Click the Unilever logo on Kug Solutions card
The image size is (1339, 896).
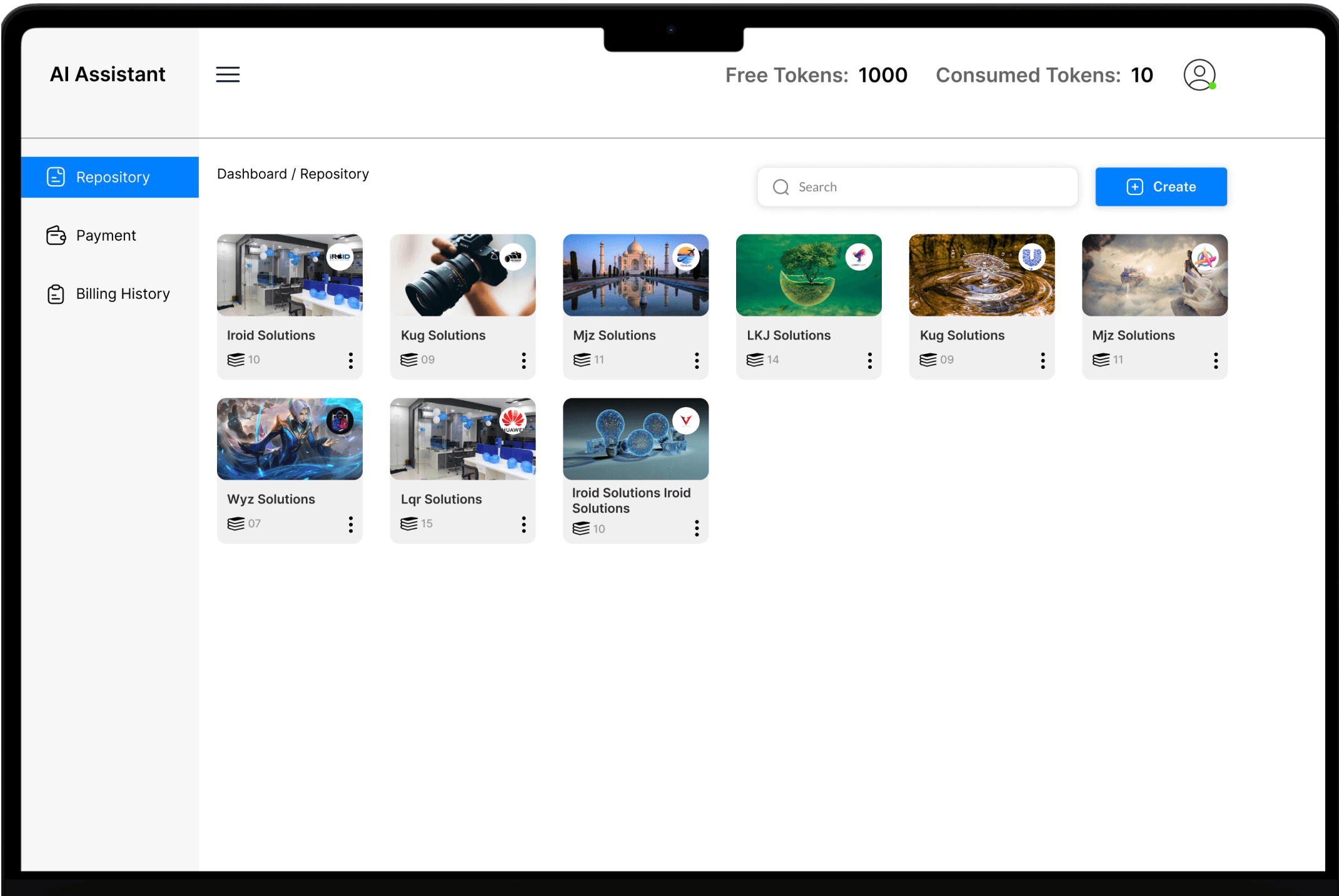1032,257
